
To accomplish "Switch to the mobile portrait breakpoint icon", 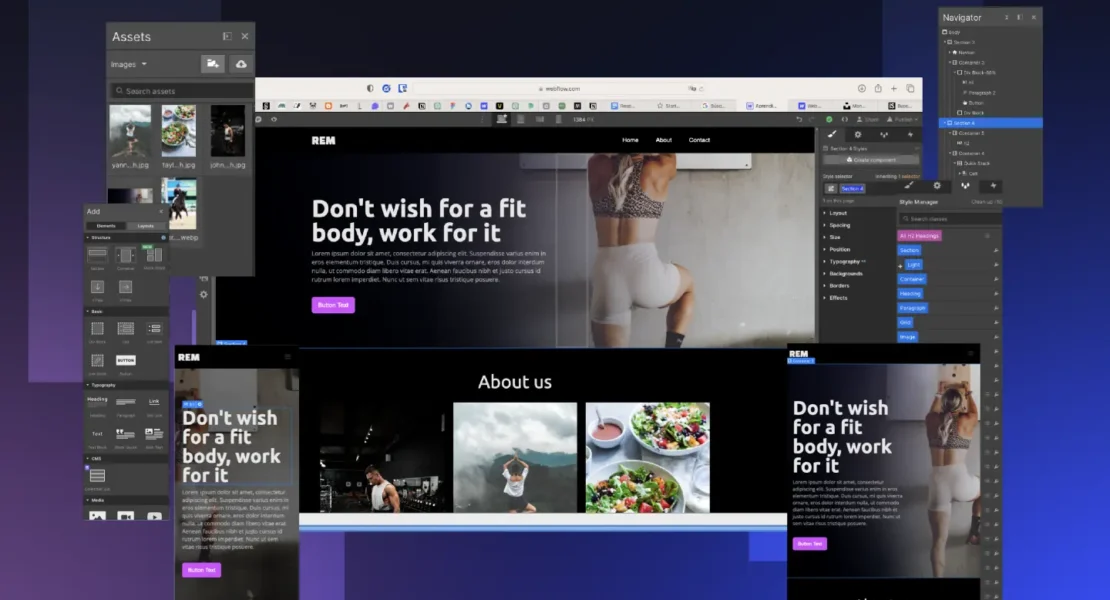I will coord(560,118).
